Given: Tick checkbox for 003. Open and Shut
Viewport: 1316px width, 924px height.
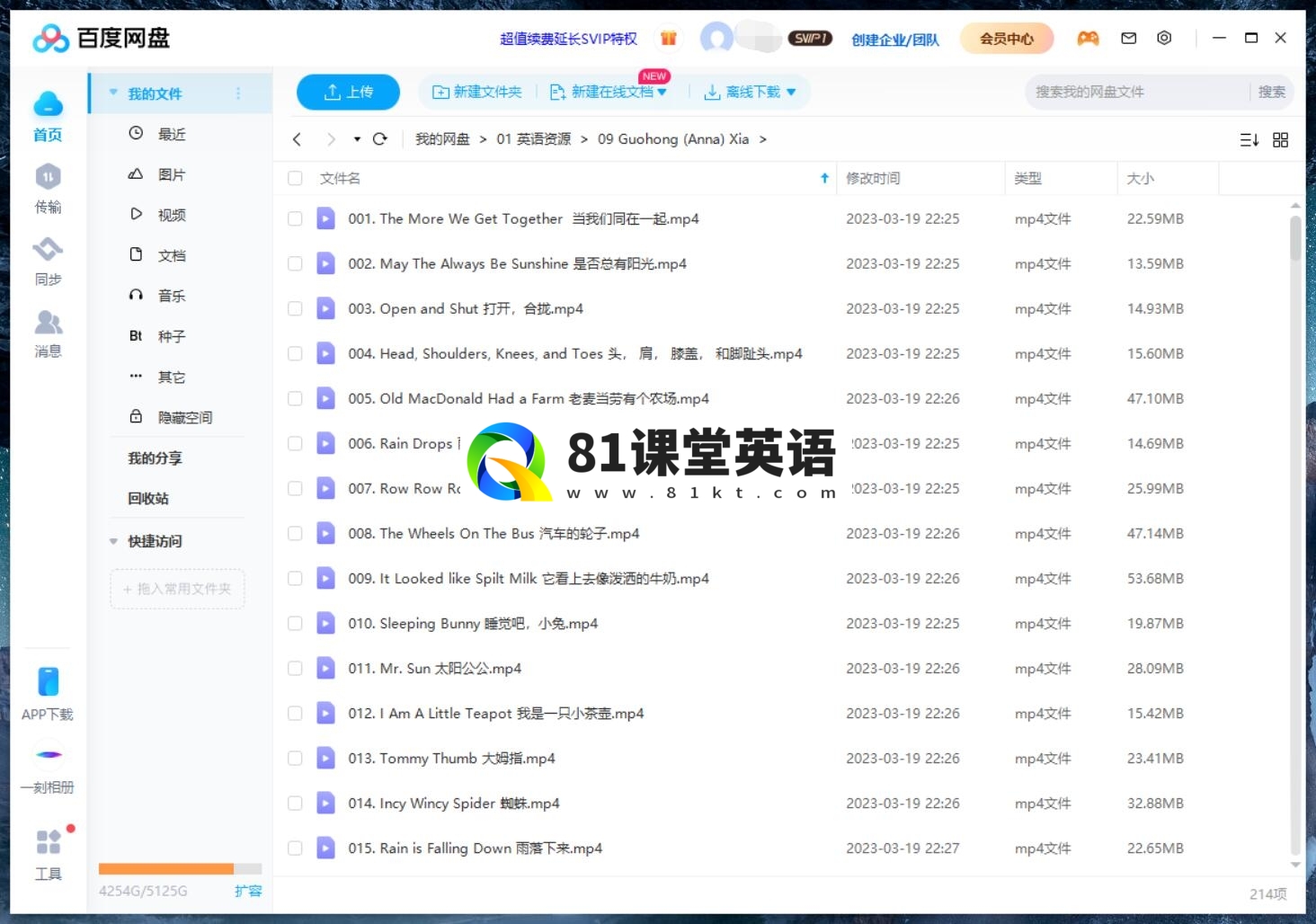Looking at the screenshot, I should 295,308.
